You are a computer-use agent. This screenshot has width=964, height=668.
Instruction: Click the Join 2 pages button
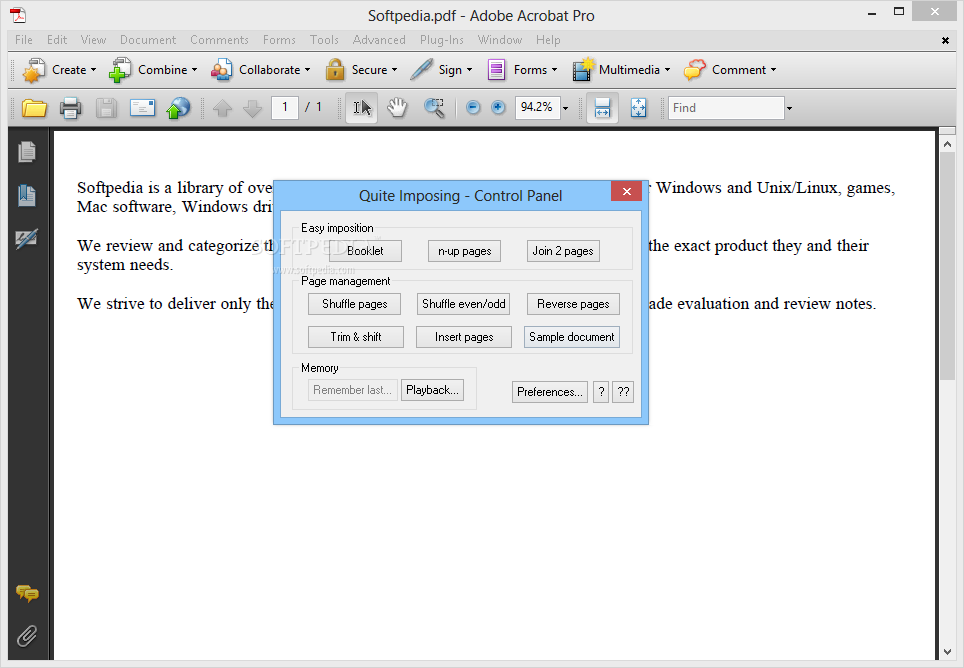pyautogui.click(x=563, y=251)
